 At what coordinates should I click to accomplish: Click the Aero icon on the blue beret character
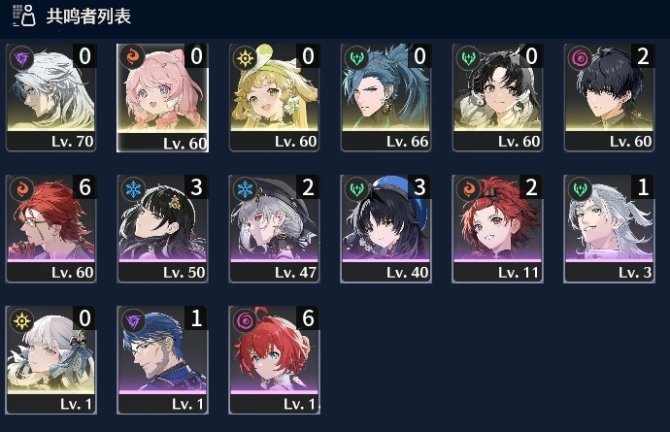[357, 189]
